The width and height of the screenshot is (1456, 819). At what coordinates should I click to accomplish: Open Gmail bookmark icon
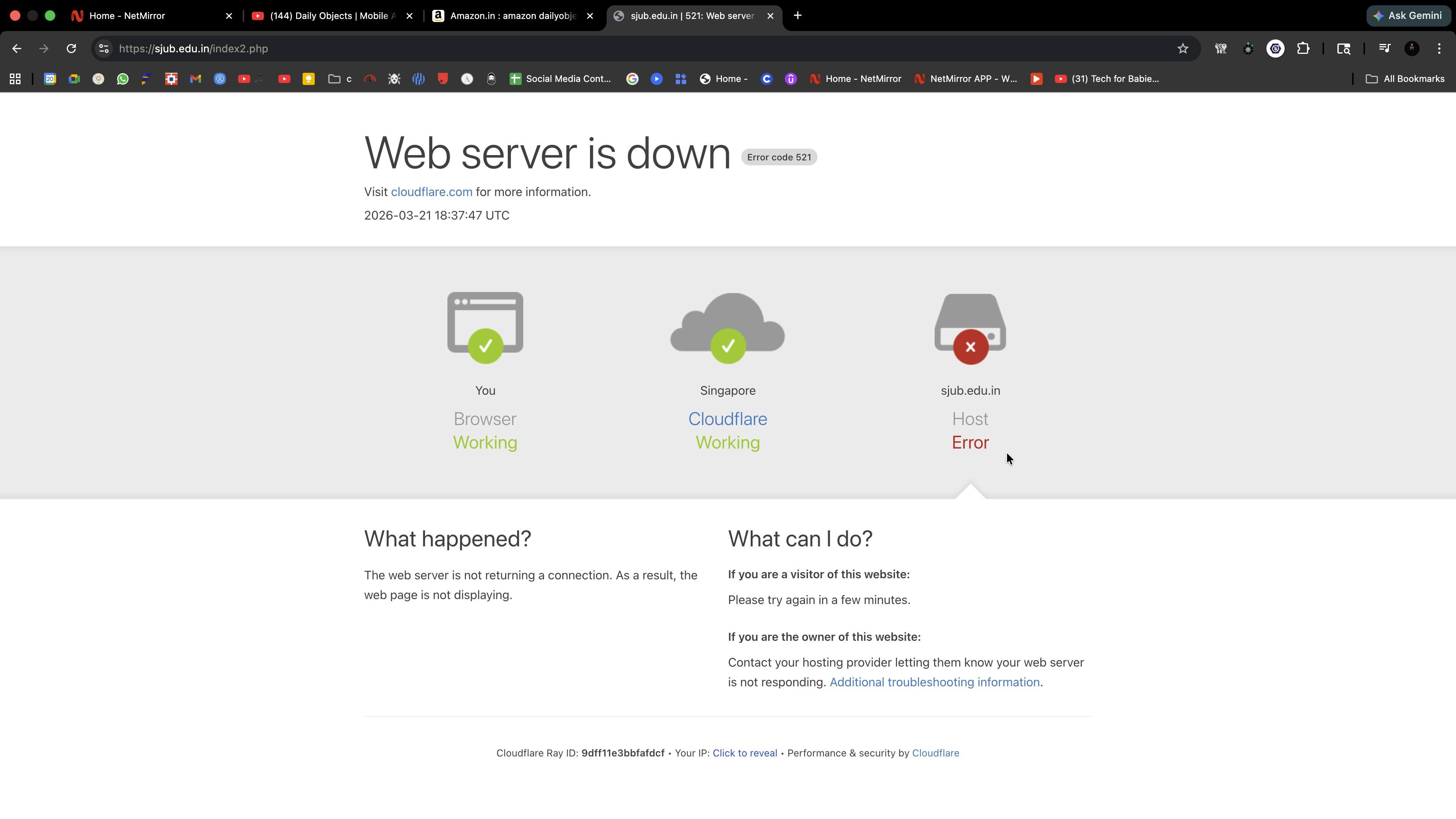point(196,79)
